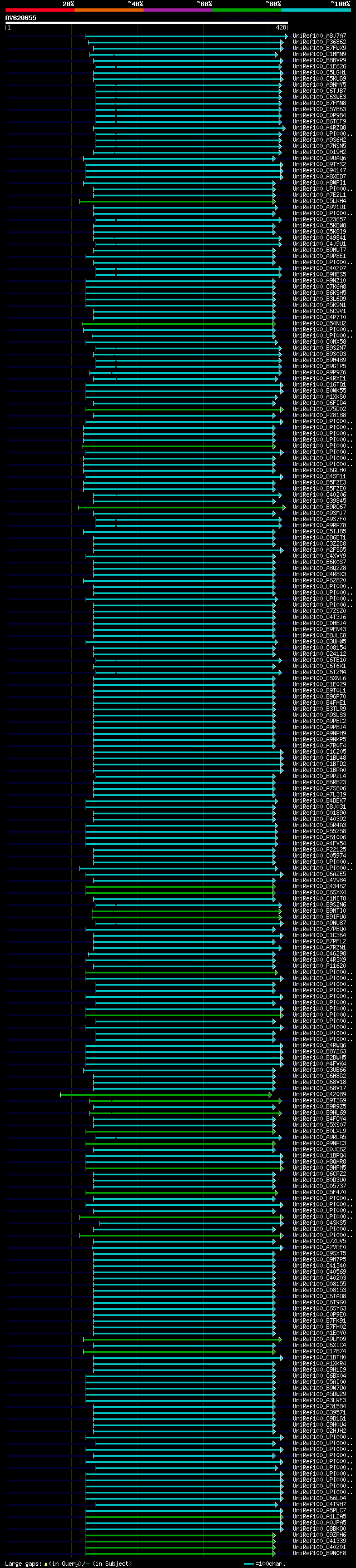Click the purple ~60% identity color segment
This screenshot has width=356, height=1568.
coord(177,10)
